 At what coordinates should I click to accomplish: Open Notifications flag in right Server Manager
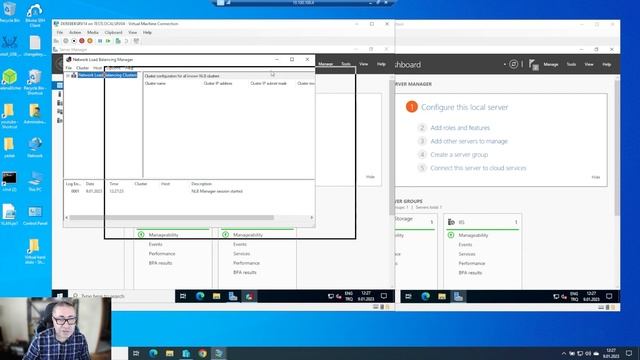[x=533, y=64]
